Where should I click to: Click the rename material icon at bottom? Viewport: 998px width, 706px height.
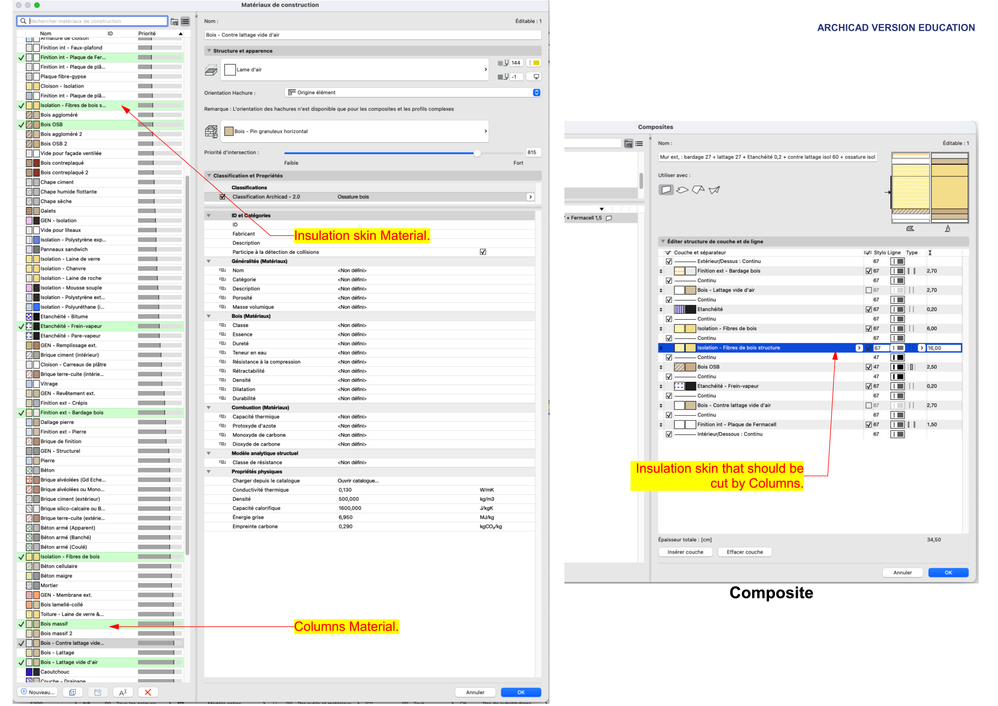[x=123, y=692]
